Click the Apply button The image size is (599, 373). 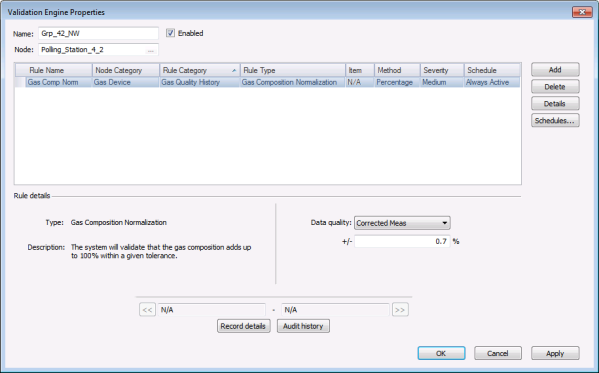click(x=555, y=353)
